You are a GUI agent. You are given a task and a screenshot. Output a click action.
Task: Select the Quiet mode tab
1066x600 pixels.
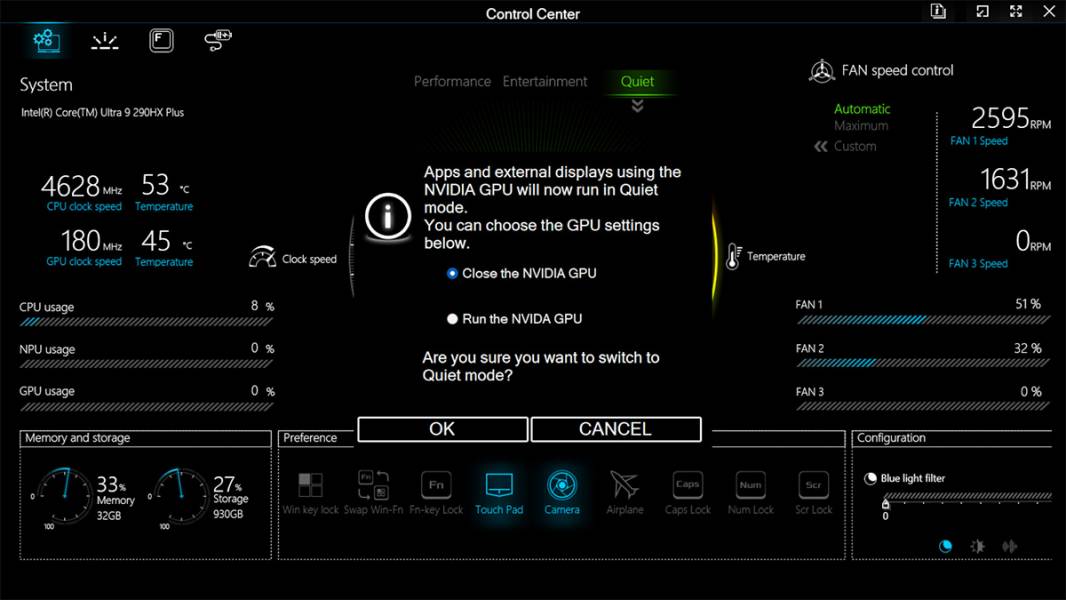coord(637,82)
